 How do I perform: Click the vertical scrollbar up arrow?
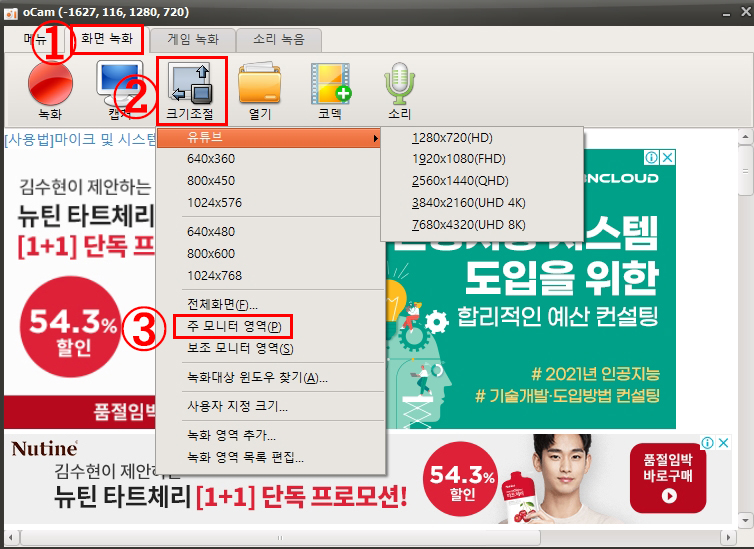tap(746, 137)
